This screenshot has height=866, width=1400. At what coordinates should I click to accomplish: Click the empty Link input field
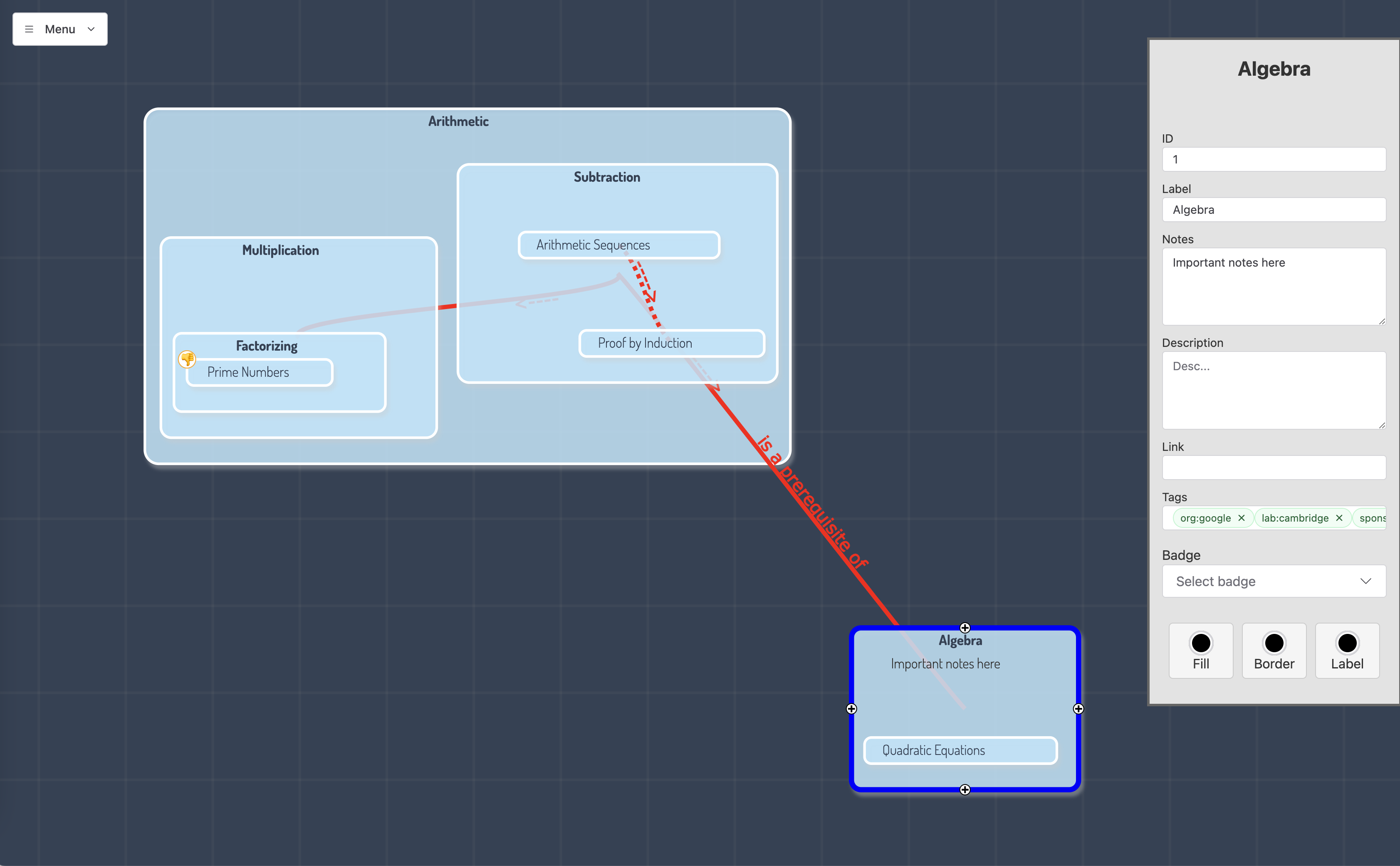(1274, 468)
